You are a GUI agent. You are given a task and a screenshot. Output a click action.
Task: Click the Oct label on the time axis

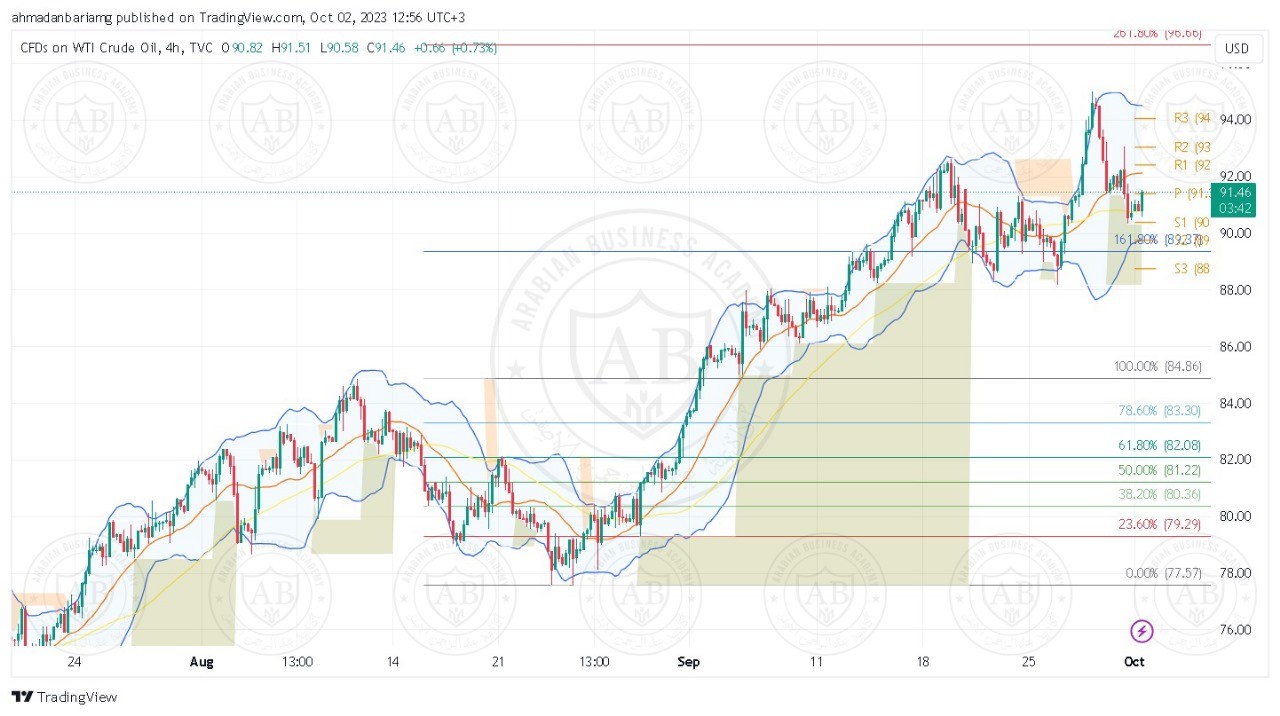coord(1133,662)
